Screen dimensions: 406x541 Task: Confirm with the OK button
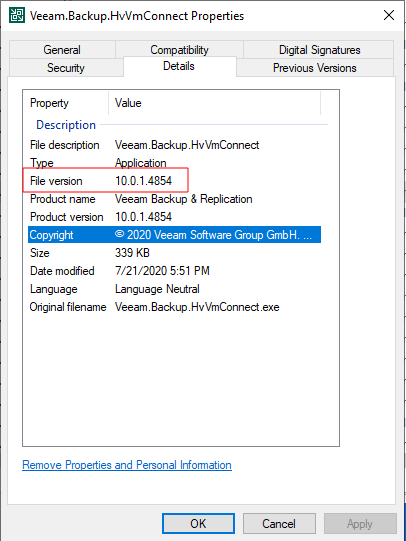click(198, 523)
